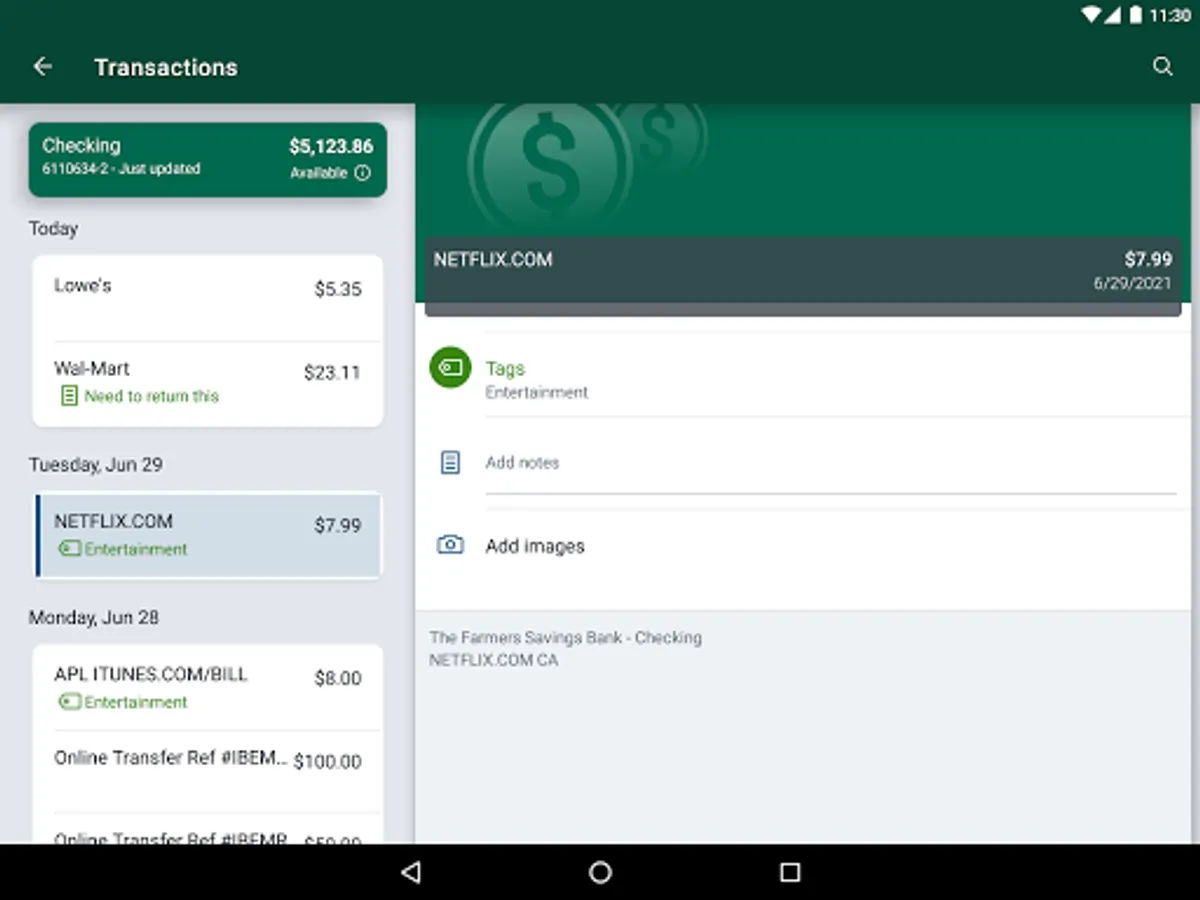Tap the Wi-Fi status icon
The width and height of the screenshot is (1200, 900).
[x=1092, y=15]
